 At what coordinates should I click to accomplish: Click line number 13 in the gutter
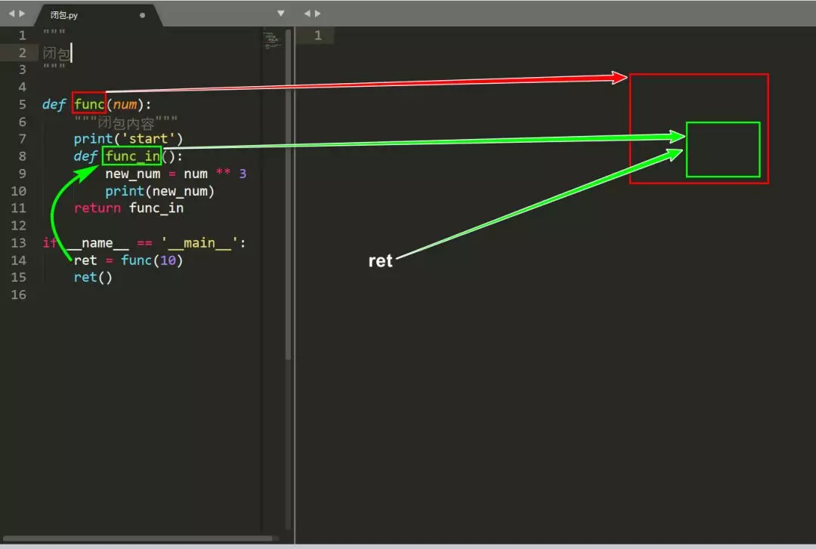click(x=19, y=242)
